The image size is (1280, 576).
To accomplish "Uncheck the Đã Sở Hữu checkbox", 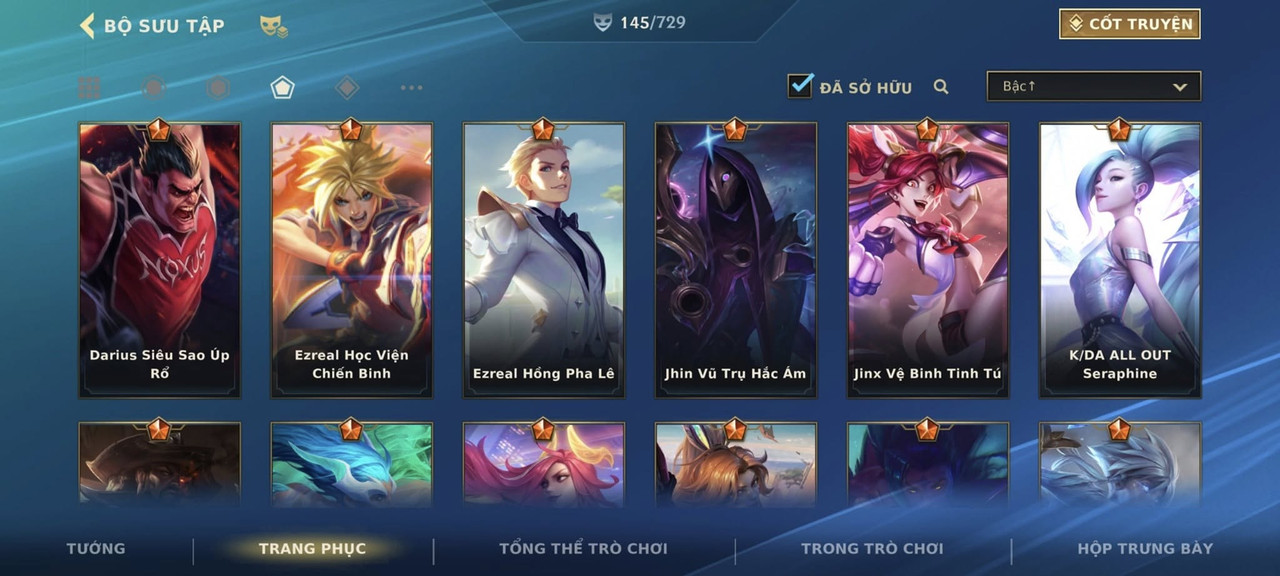I will coord(800,86).
